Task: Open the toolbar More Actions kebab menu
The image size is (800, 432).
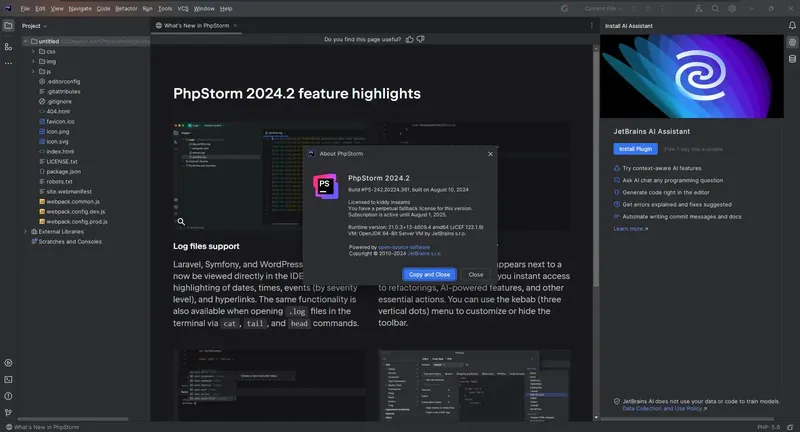Action: tap(662, 9)
